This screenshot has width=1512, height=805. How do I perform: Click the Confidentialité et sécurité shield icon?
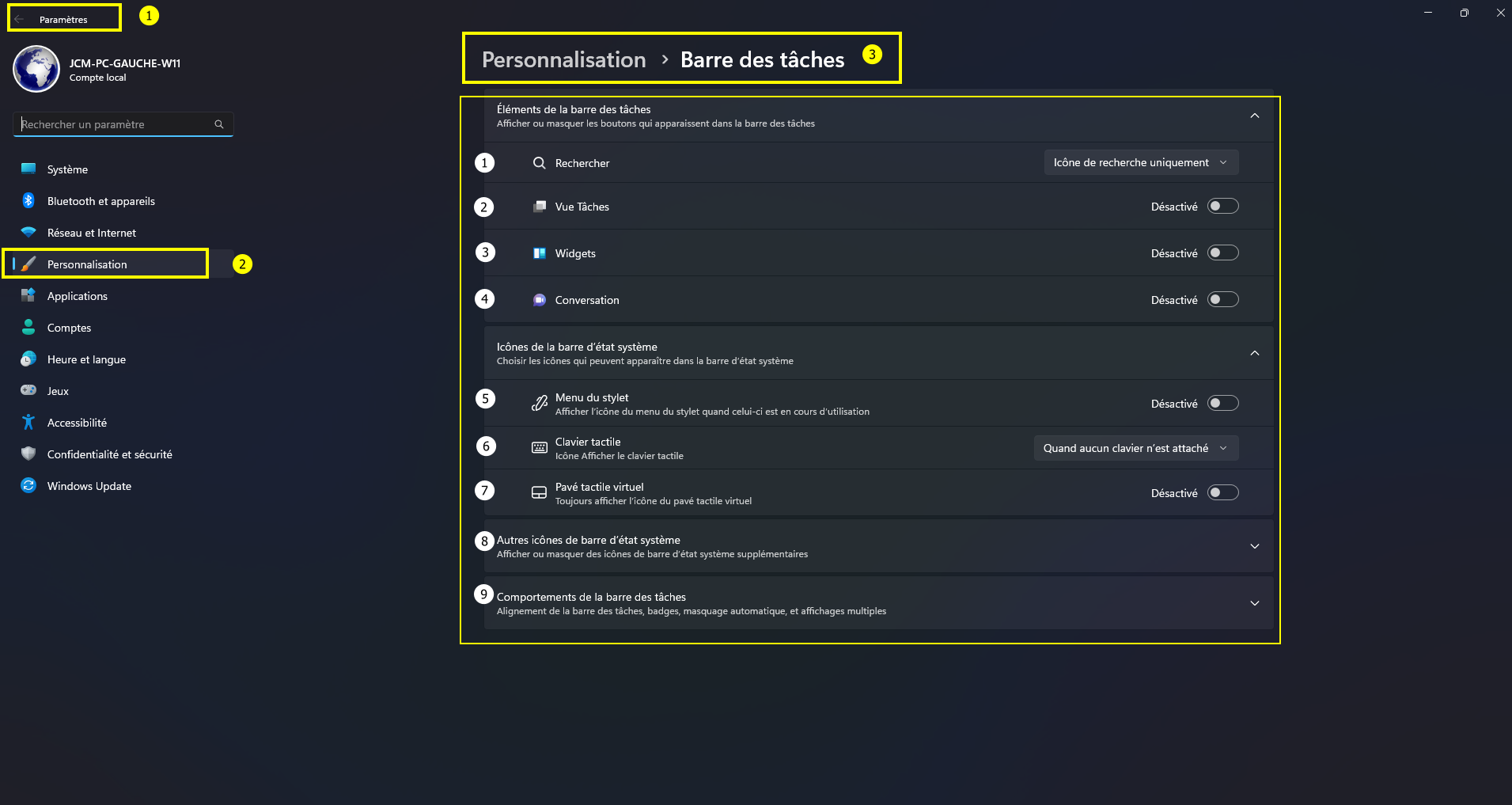click(28, 454)
